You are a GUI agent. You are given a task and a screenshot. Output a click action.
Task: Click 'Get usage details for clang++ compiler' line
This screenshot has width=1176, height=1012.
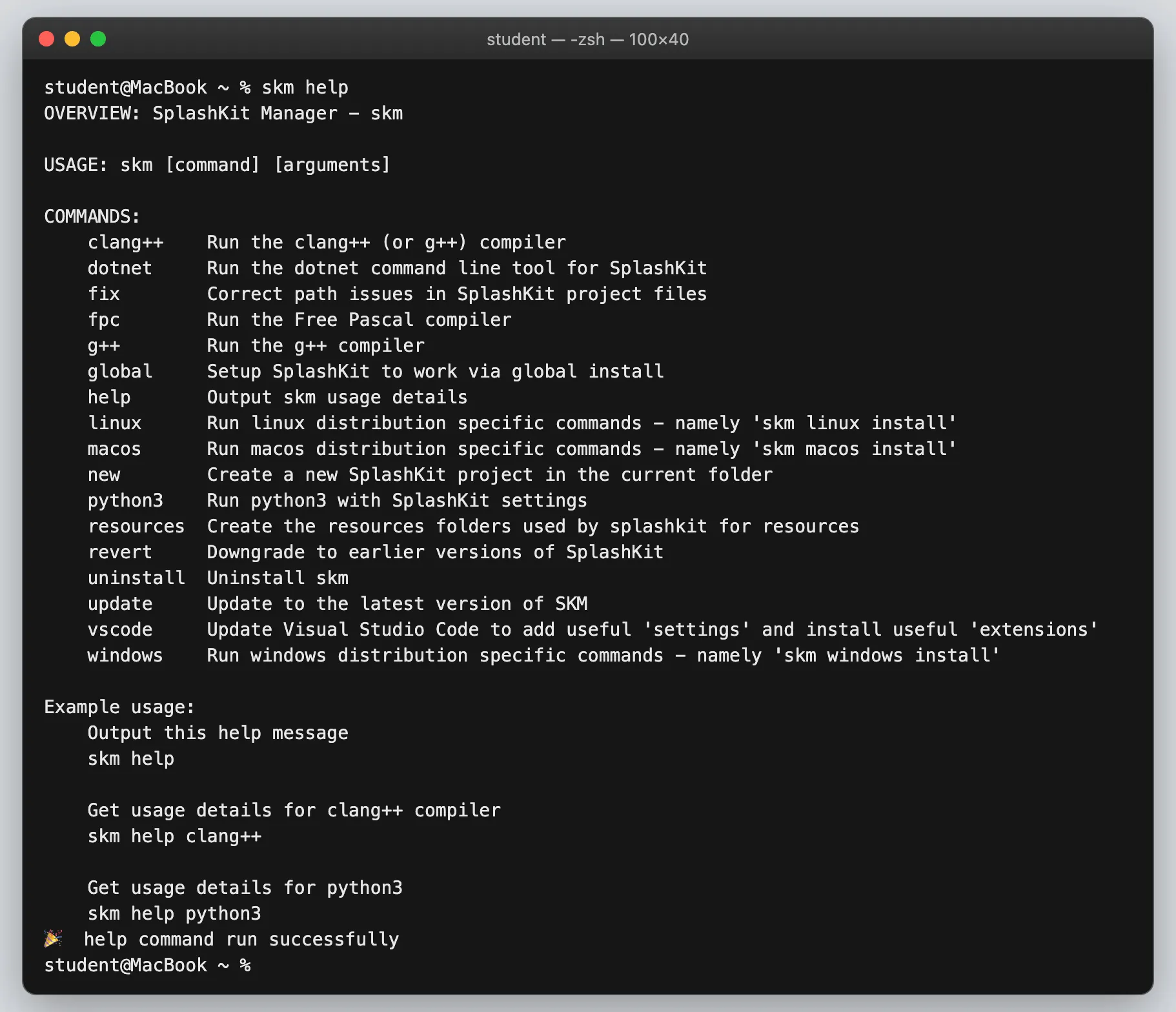(294, 811)
